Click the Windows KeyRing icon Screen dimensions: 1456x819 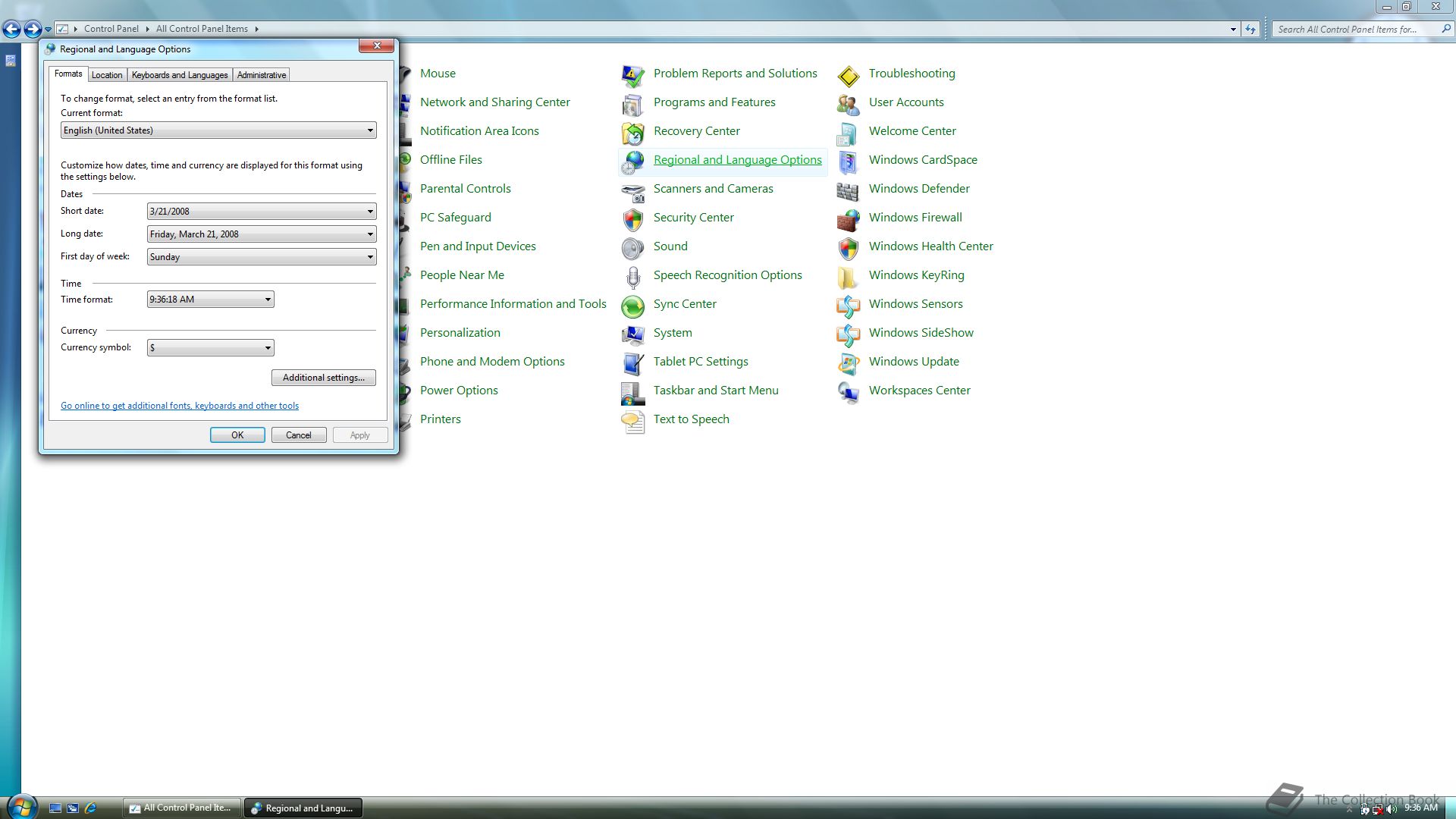[x=848, y=277]
